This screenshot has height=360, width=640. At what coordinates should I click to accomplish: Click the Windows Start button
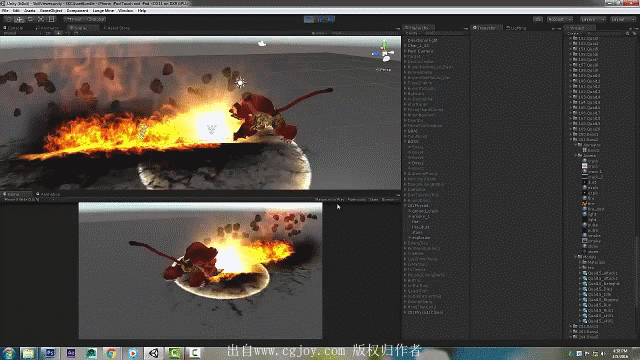pos(8,353)
